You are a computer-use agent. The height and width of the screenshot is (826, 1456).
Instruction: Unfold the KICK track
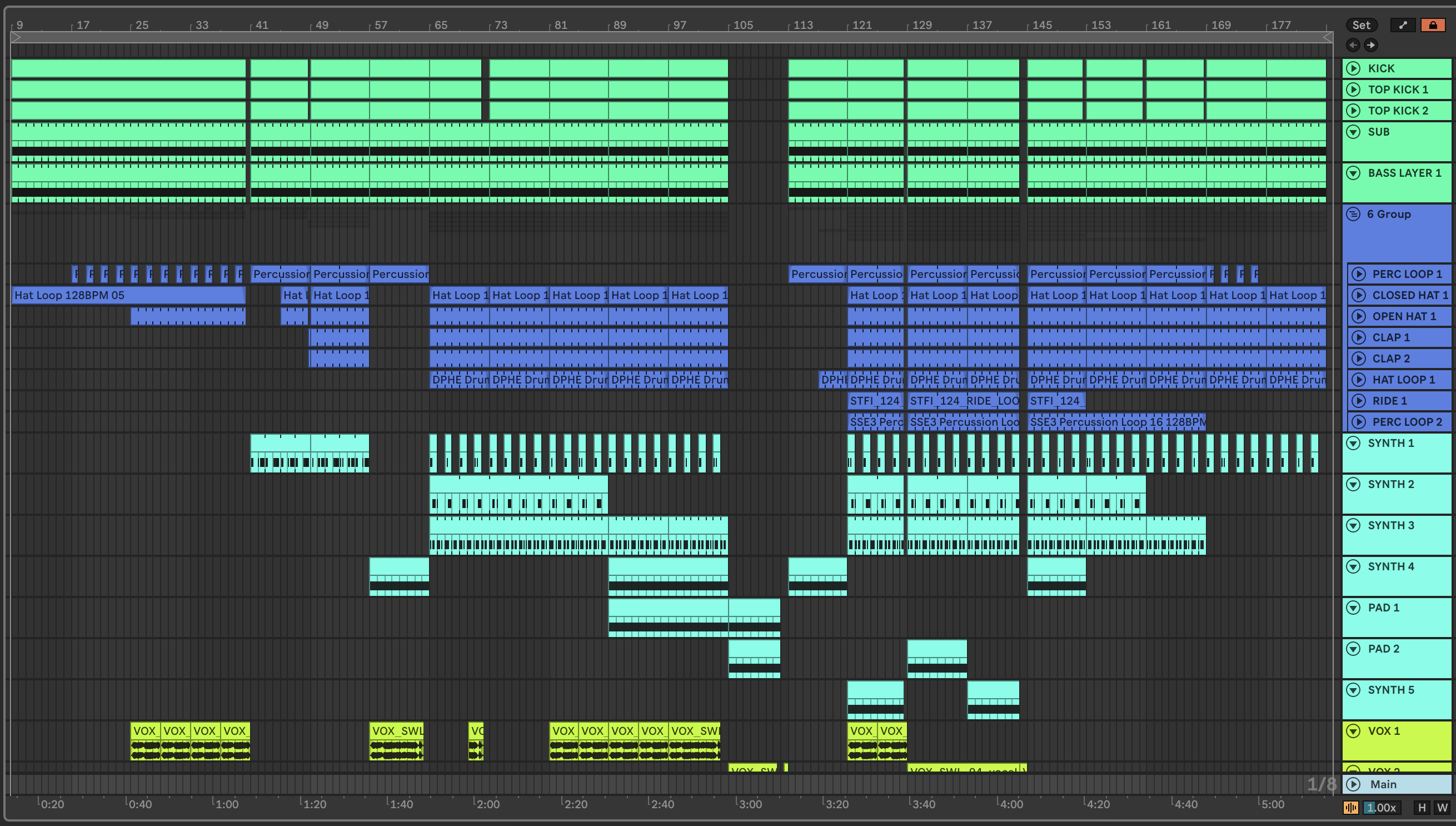(1353, 68)
